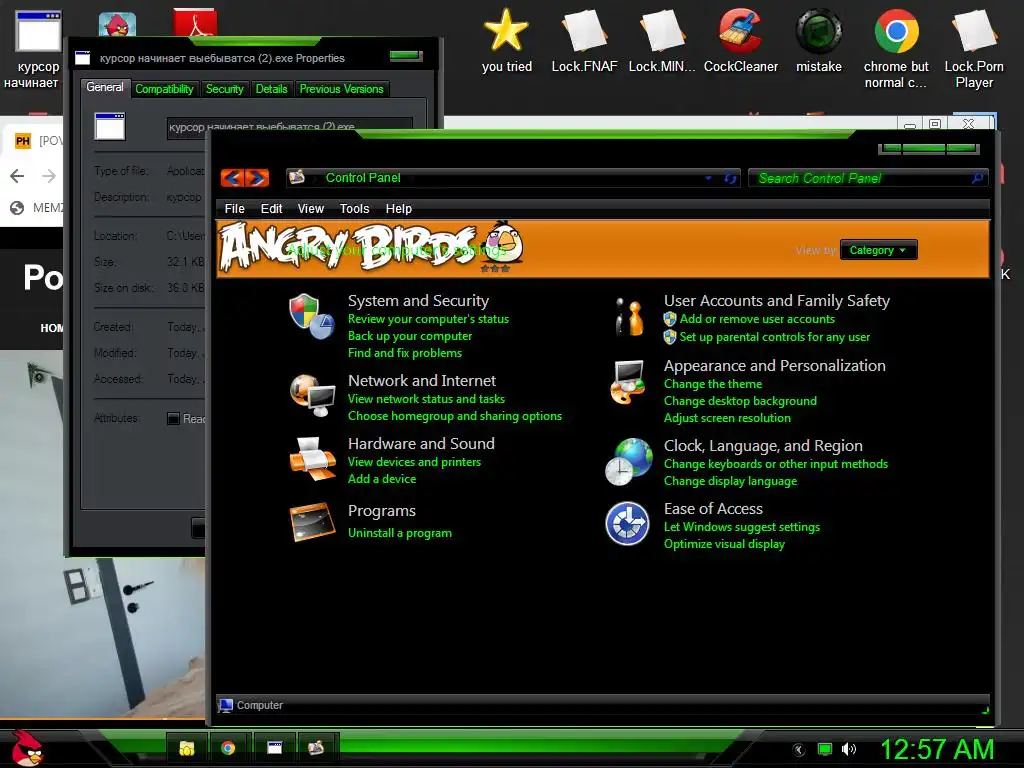The width and height of the screenshot is (1024, 768).
Task: Click 'Change display language' link
Action: click(730, 481)
